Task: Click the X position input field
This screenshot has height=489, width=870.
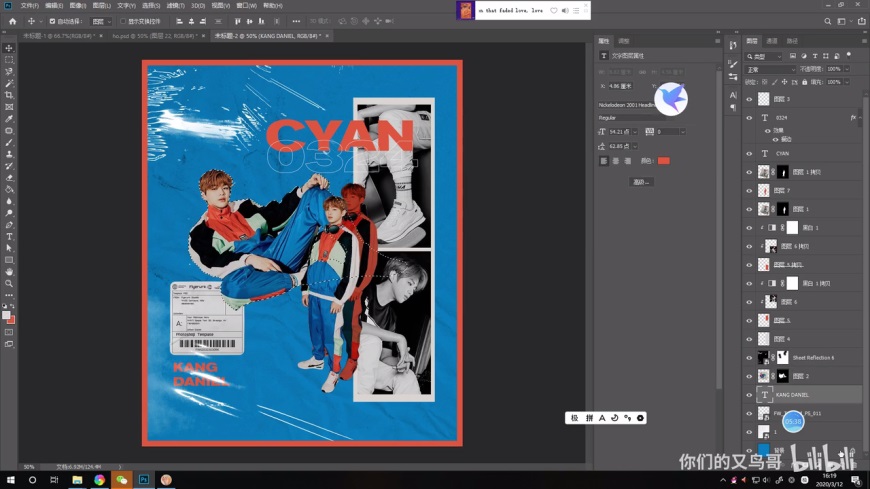Action: [621, 86]
